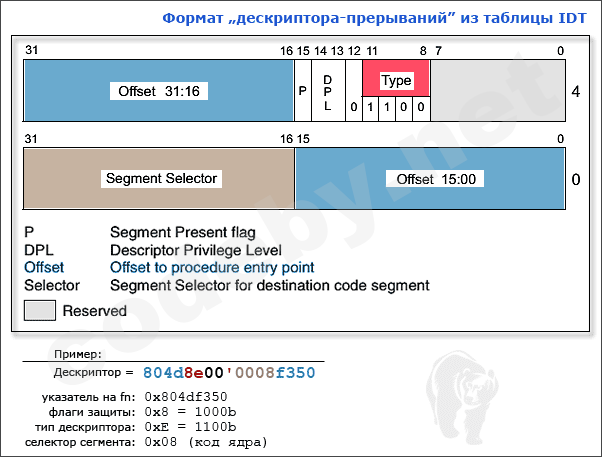This screenshot has height=457, width=602.
Task: Click the 'флаги защиты:' label
Action: pos(92,412)
